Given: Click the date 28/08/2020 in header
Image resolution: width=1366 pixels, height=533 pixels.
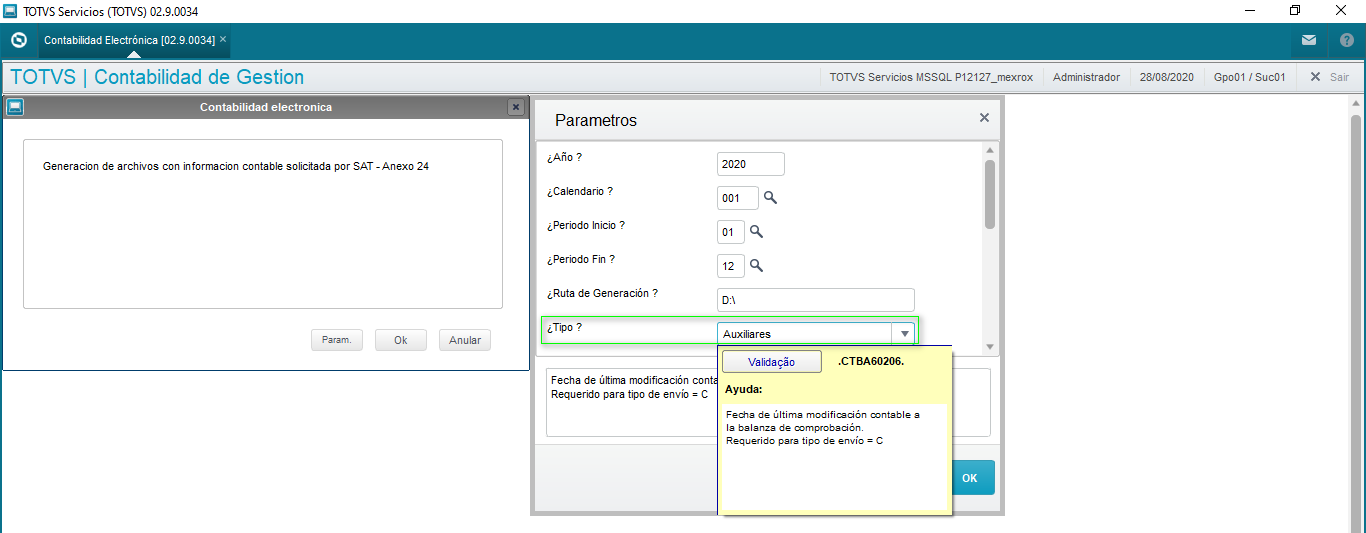Looking at the screenshot, I should (x=1166, y=77).
